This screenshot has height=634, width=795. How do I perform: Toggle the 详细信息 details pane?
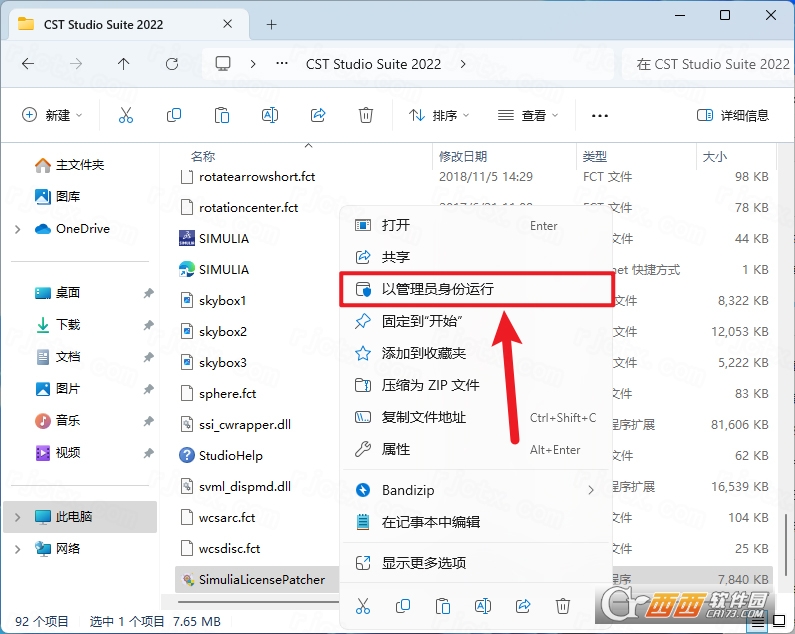pyautogui.click(x=733, y=116)
